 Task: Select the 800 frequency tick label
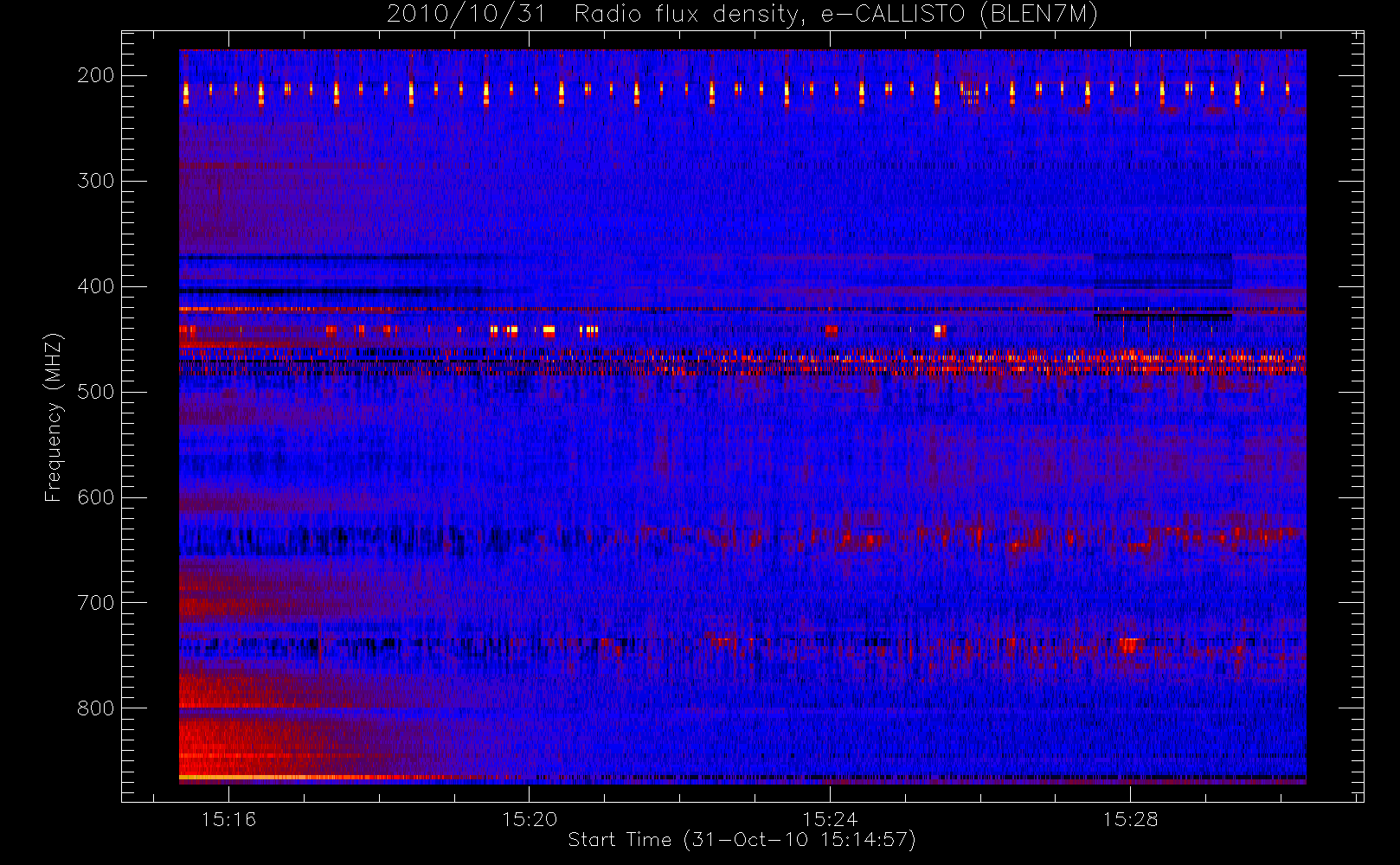pos(96,708)
